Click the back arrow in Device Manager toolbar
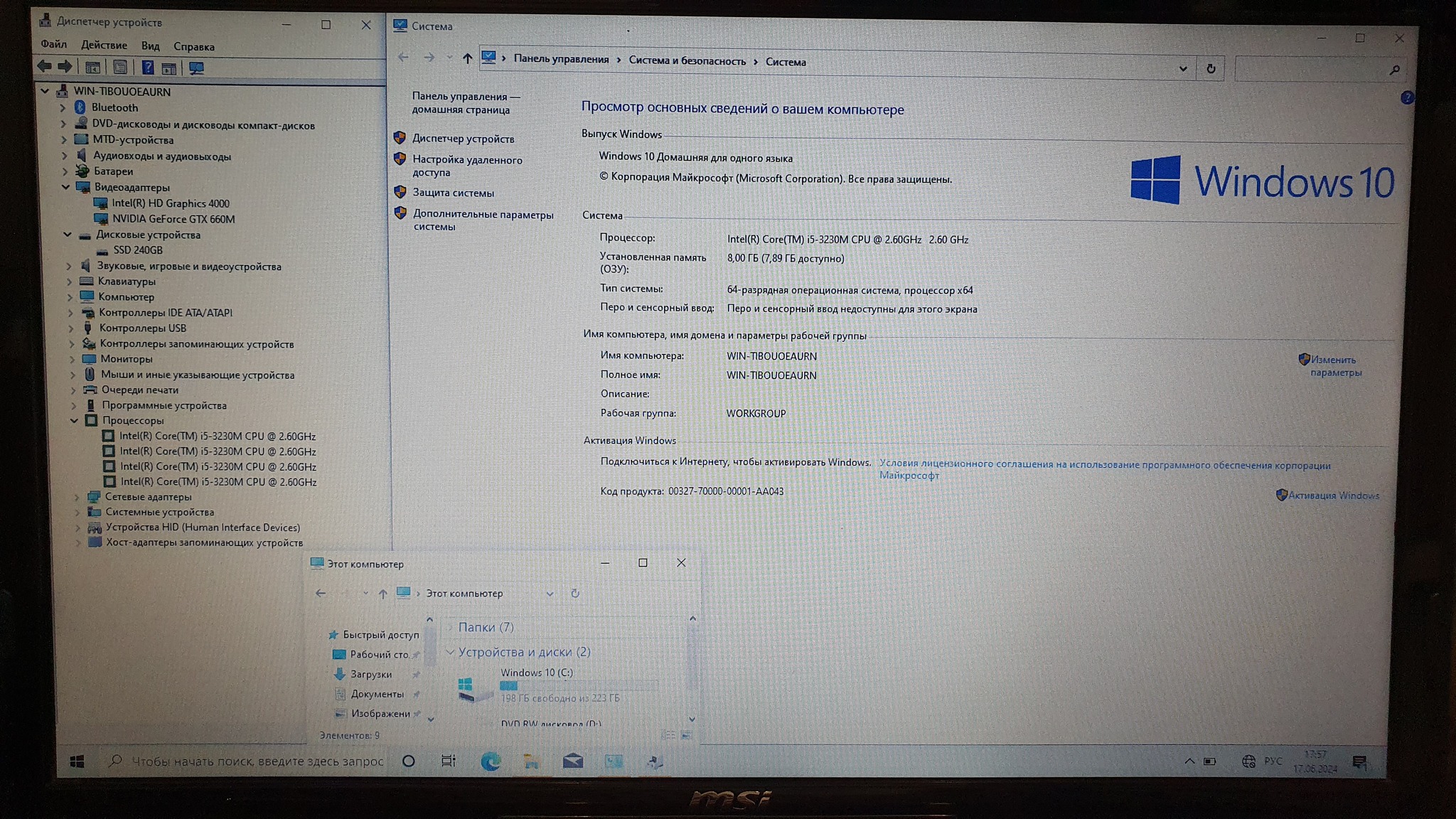The width and height of the screenshot is (1456, 819). click(x=45, y=67)
